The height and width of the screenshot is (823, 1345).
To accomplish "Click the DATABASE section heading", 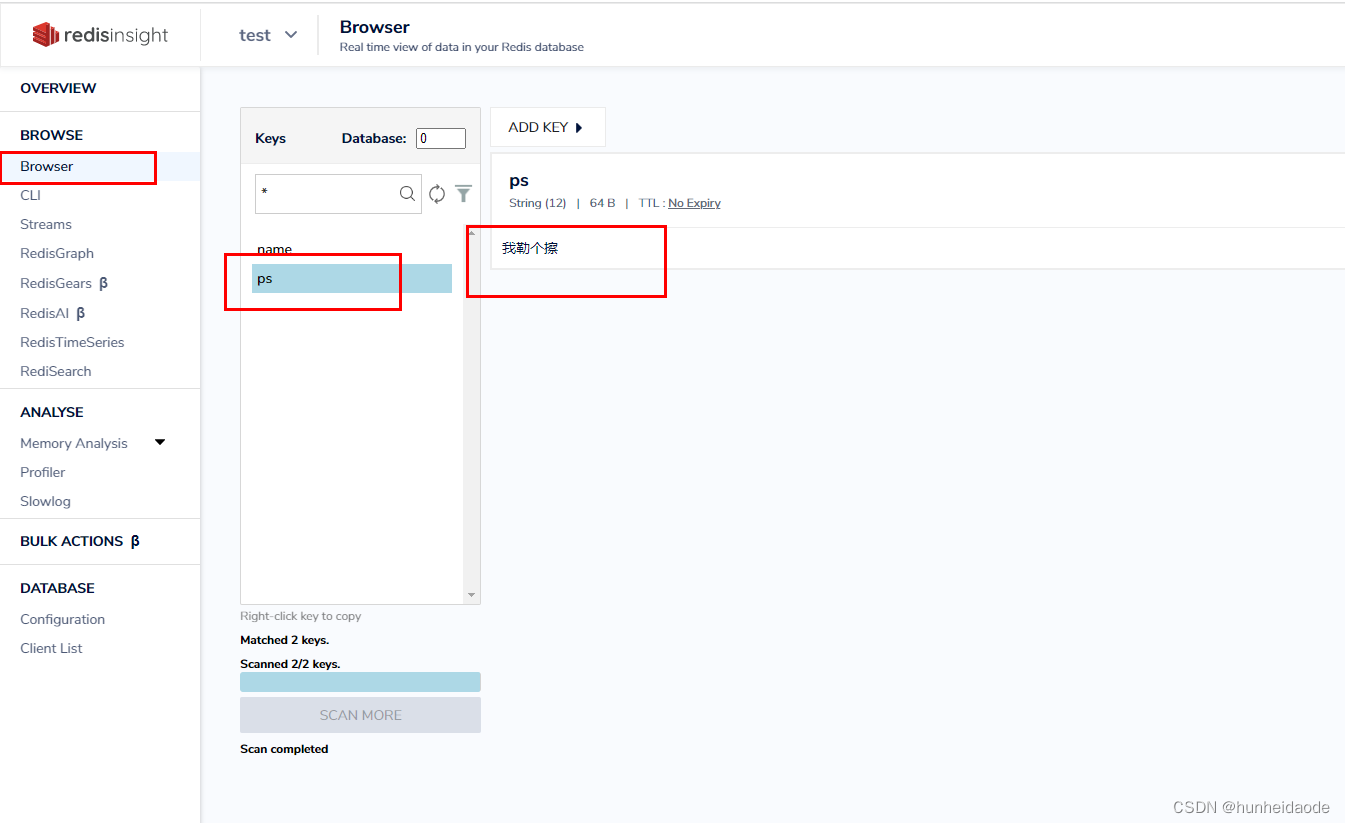I will click(57, 588).
